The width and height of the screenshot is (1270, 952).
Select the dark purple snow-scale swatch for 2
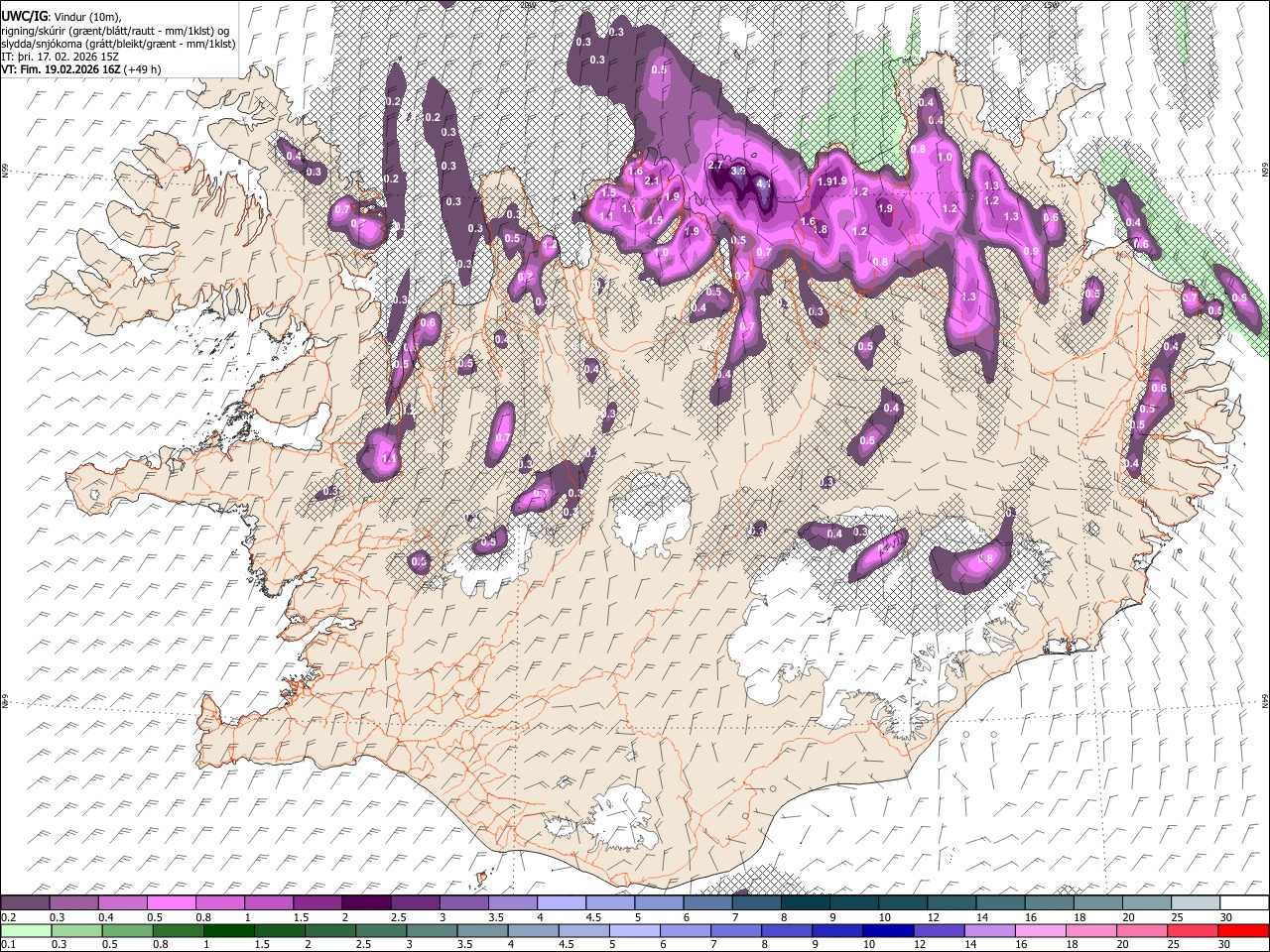click(365, 903)
